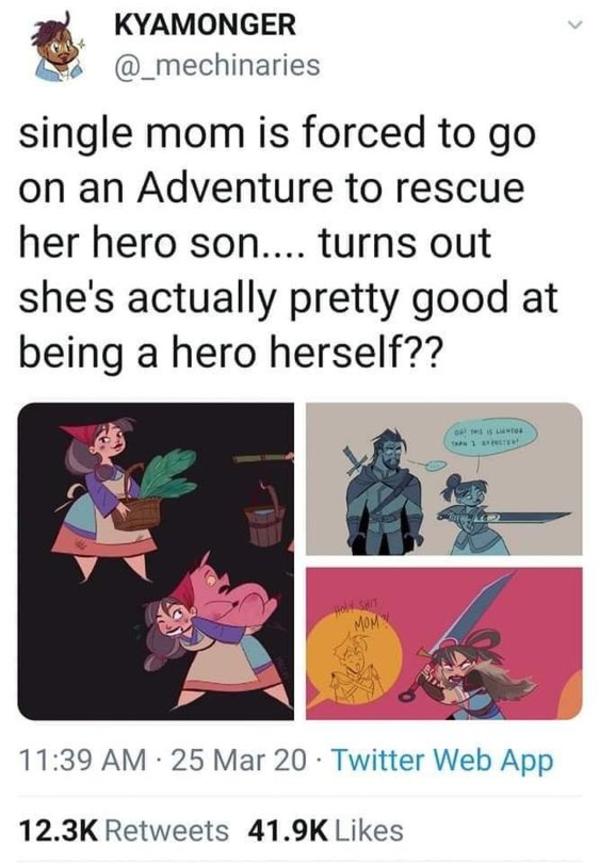Expand the tweet options chevron

point(574,25)
